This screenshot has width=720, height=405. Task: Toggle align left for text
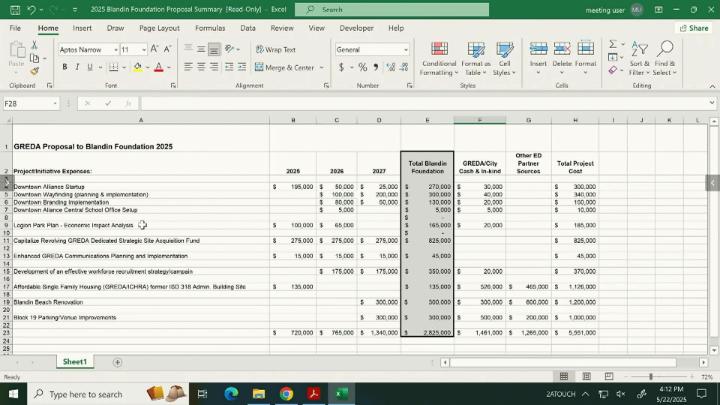click(188, 67)
